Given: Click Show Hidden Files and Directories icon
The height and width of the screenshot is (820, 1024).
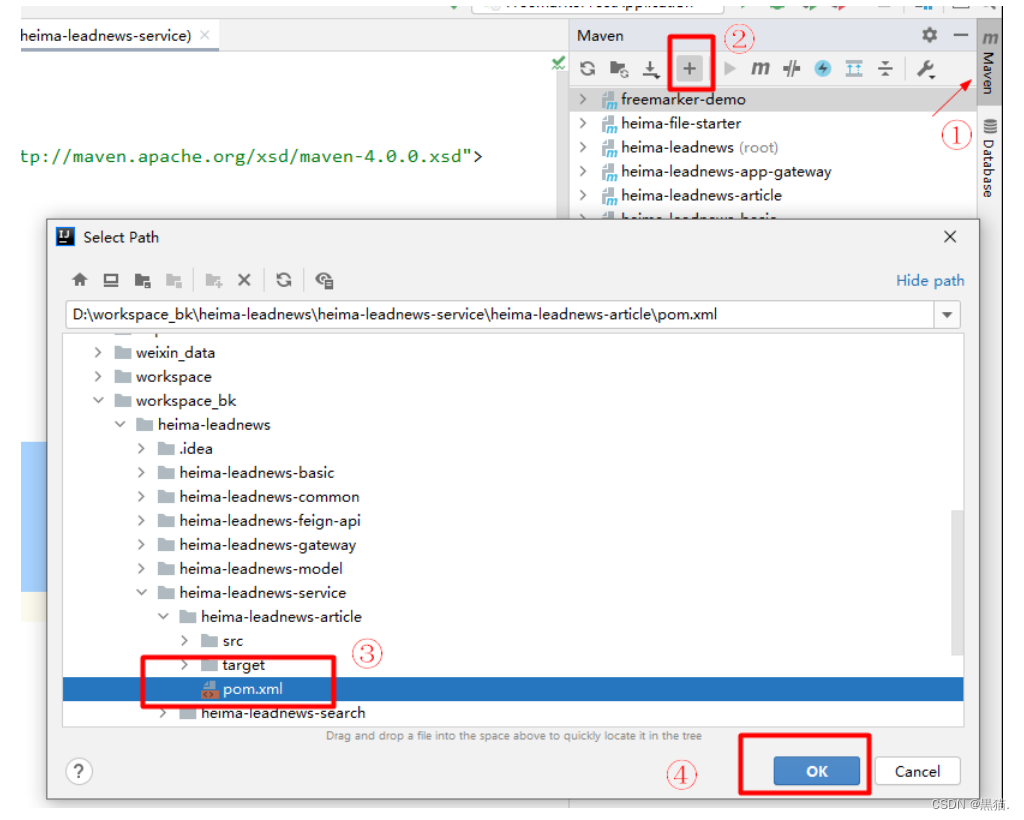Looking at the screenshot, I should 324,280.
